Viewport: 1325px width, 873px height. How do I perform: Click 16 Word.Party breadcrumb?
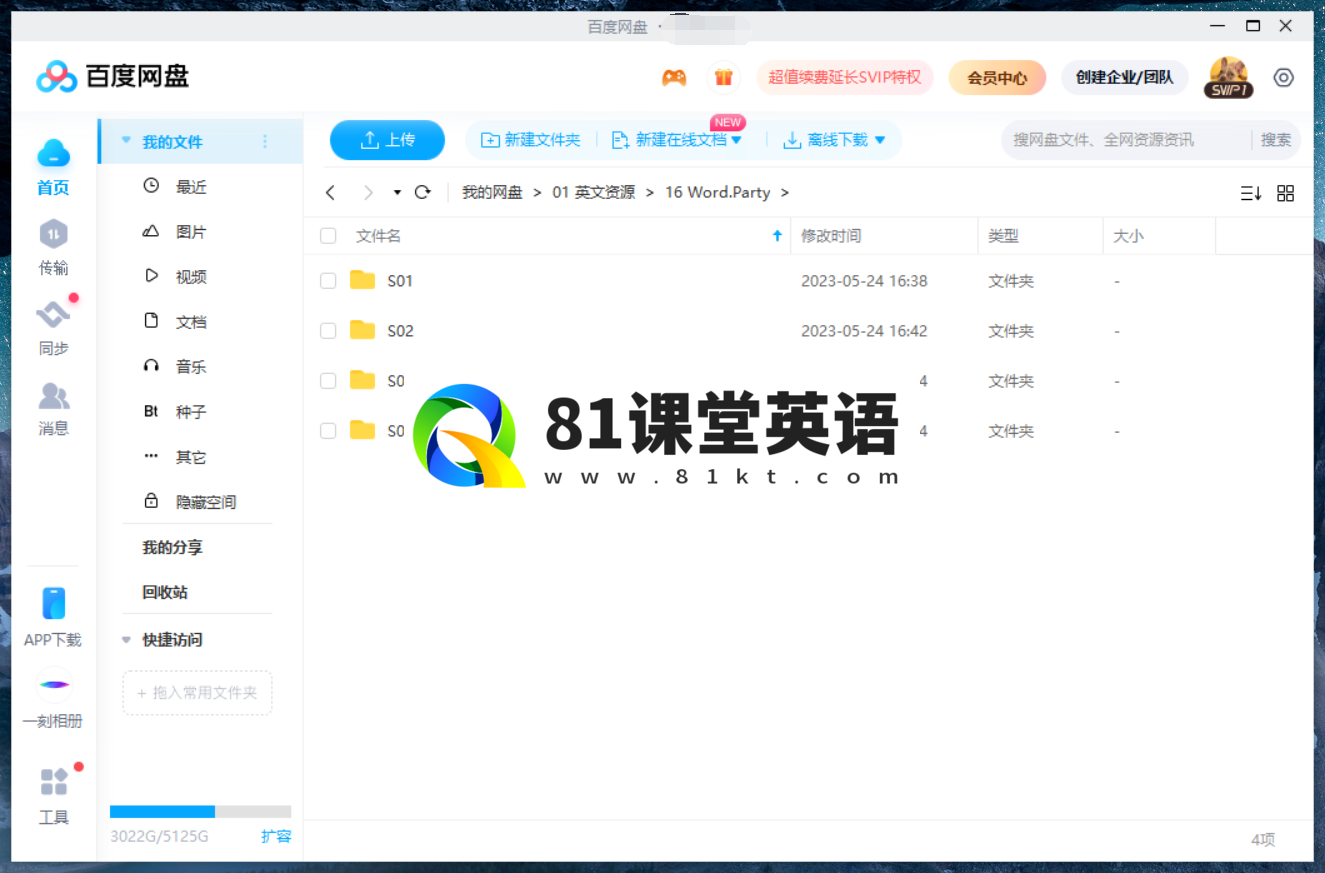(717, 192)
